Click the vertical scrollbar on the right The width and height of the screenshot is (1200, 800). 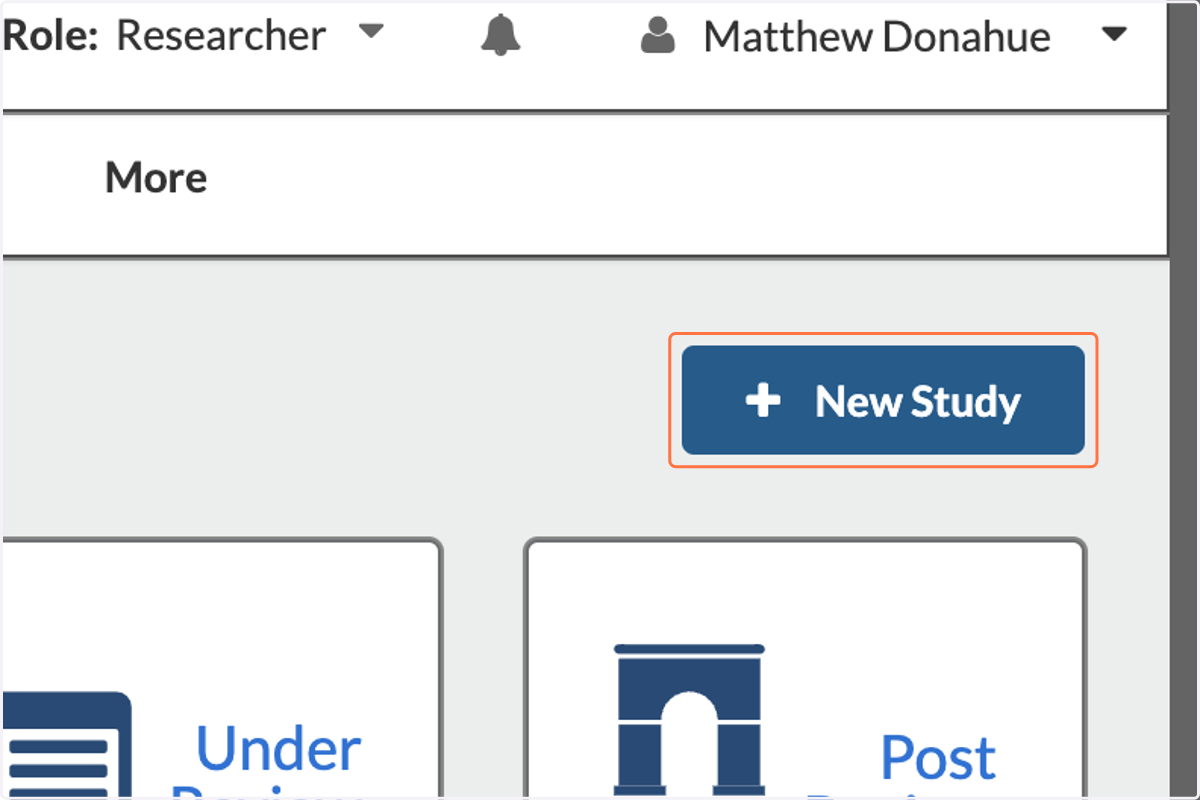point(1183,400)
